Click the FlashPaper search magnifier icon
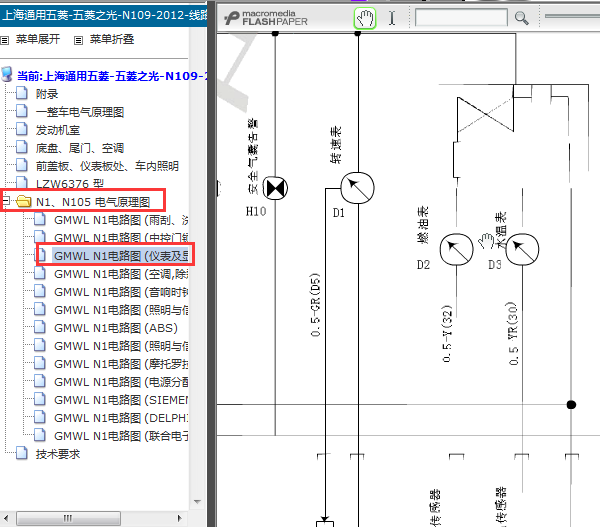 tap(521, 18)
